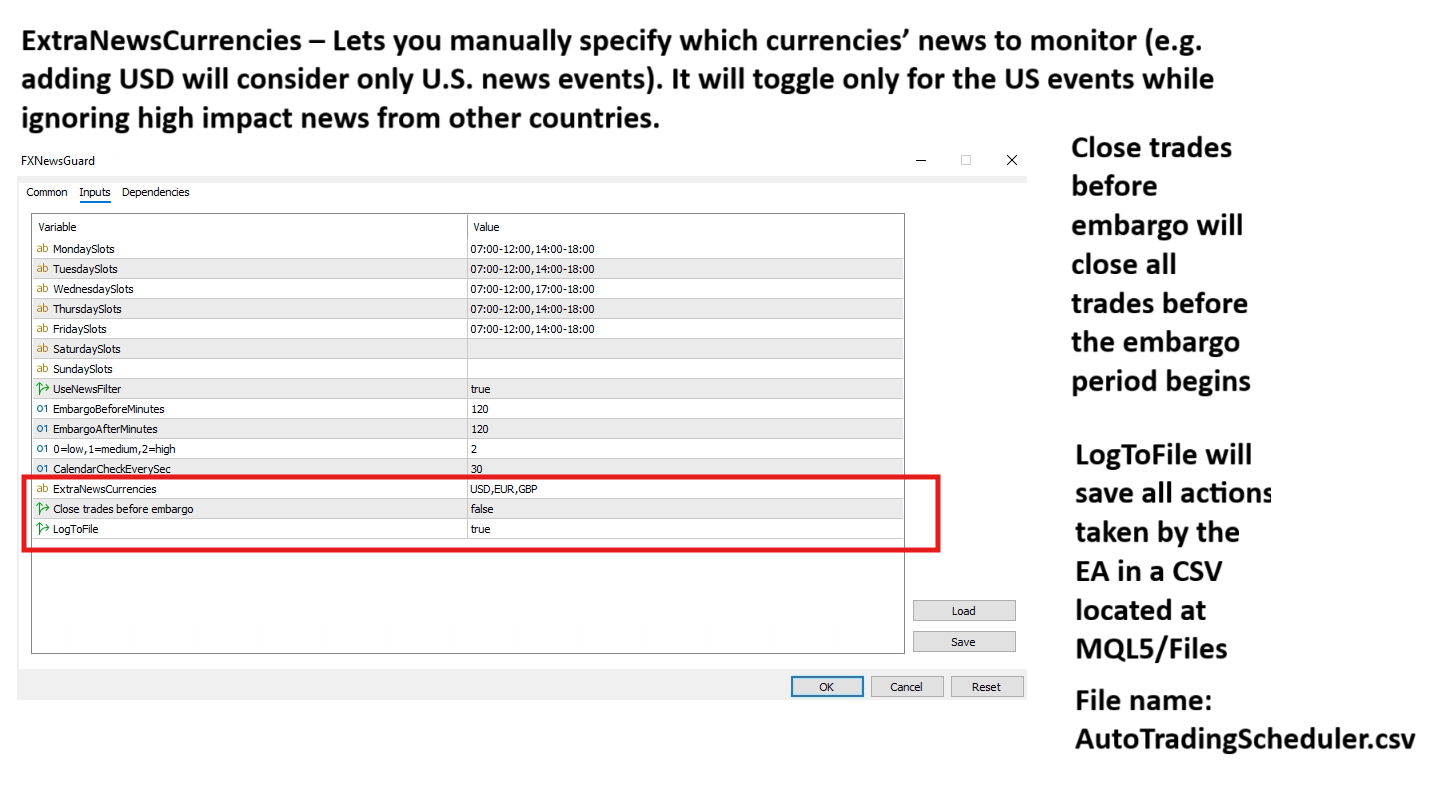Click the boolean icon next to UseNewsFilter
The width and height of the screenshot is (1441, 806).
(x=42, y=389)
